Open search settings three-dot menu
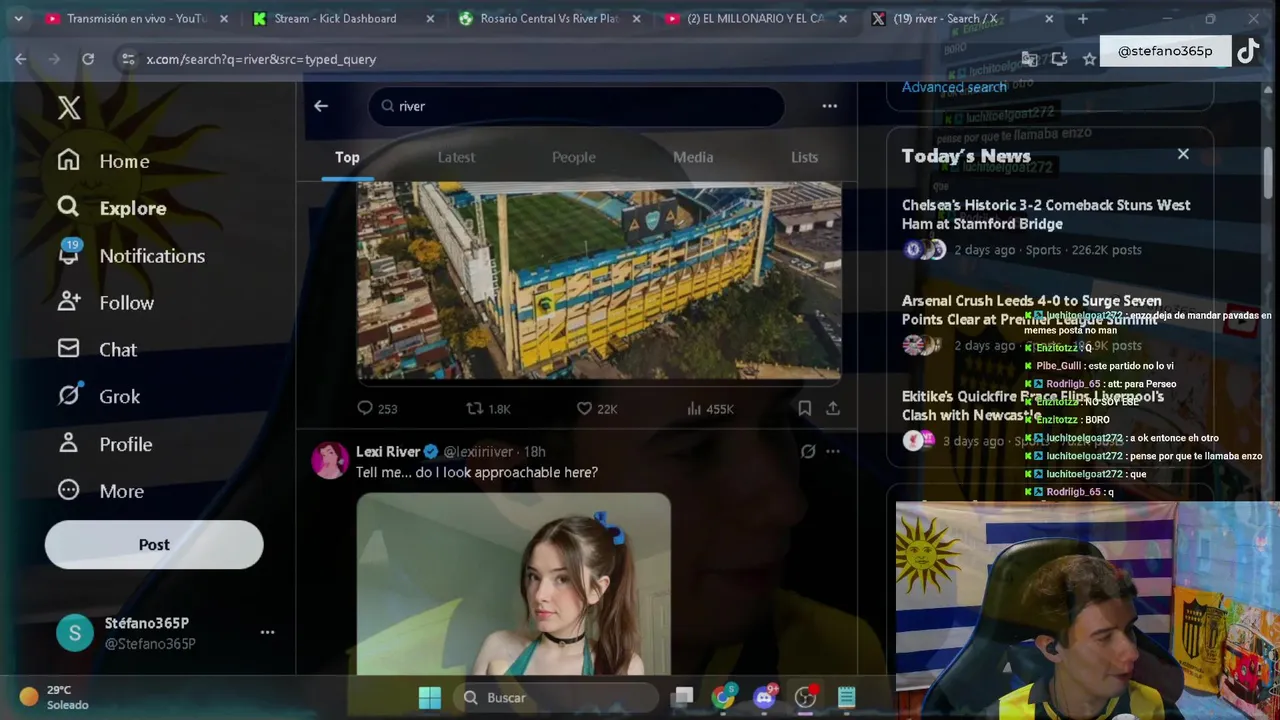Image resolution: width=1280 pixels, height=720 pixels. tap(830, 106)
